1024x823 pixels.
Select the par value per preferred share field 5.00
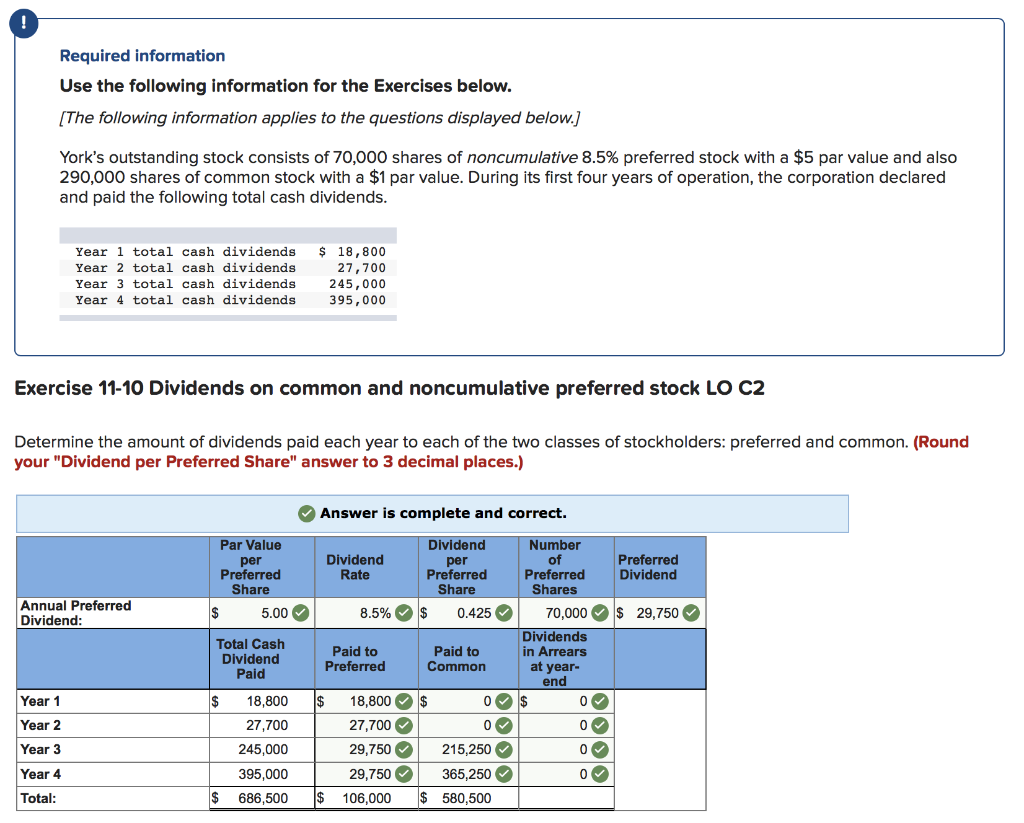(x=262, y=613)
